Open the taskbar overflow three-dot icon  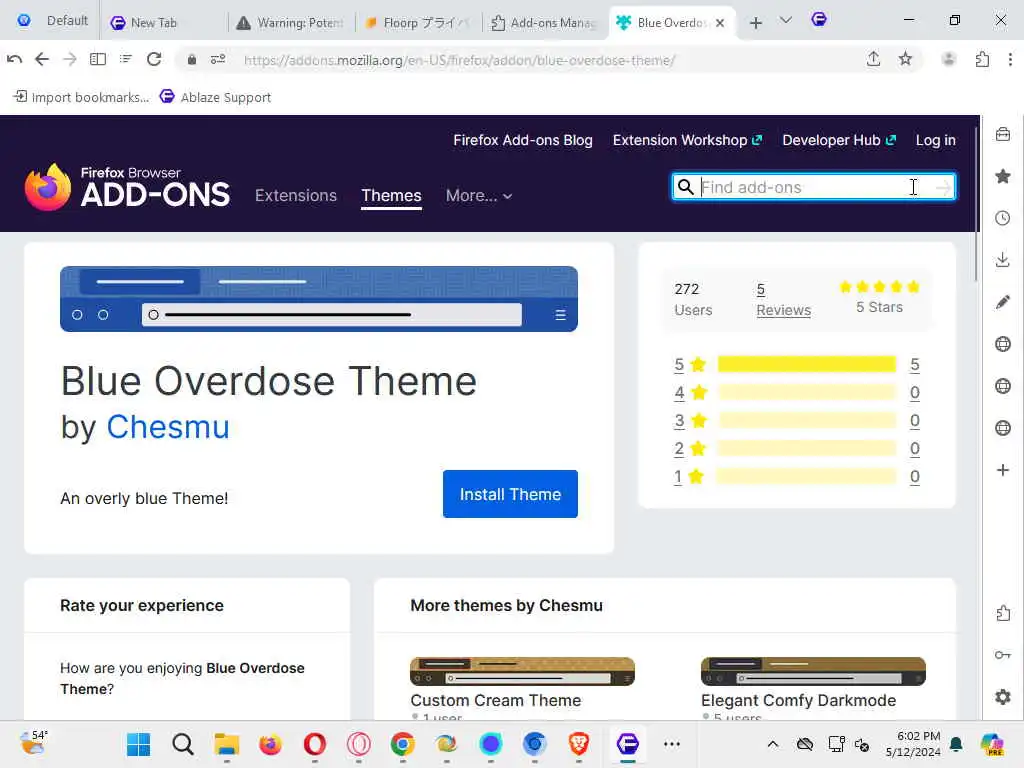pyautogui.click(x=671, y=744)
